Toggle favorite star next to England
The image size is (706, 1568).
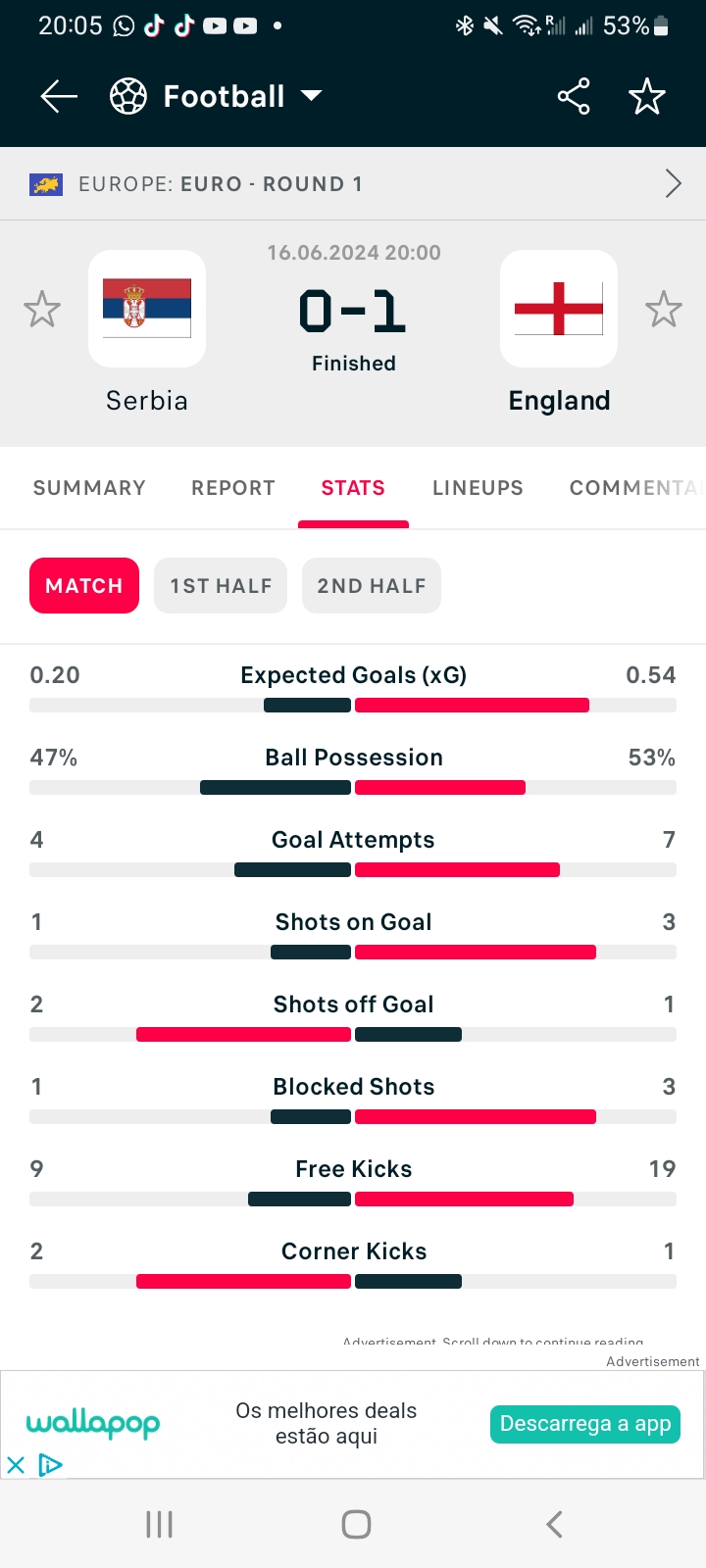[x=664, y=310]
